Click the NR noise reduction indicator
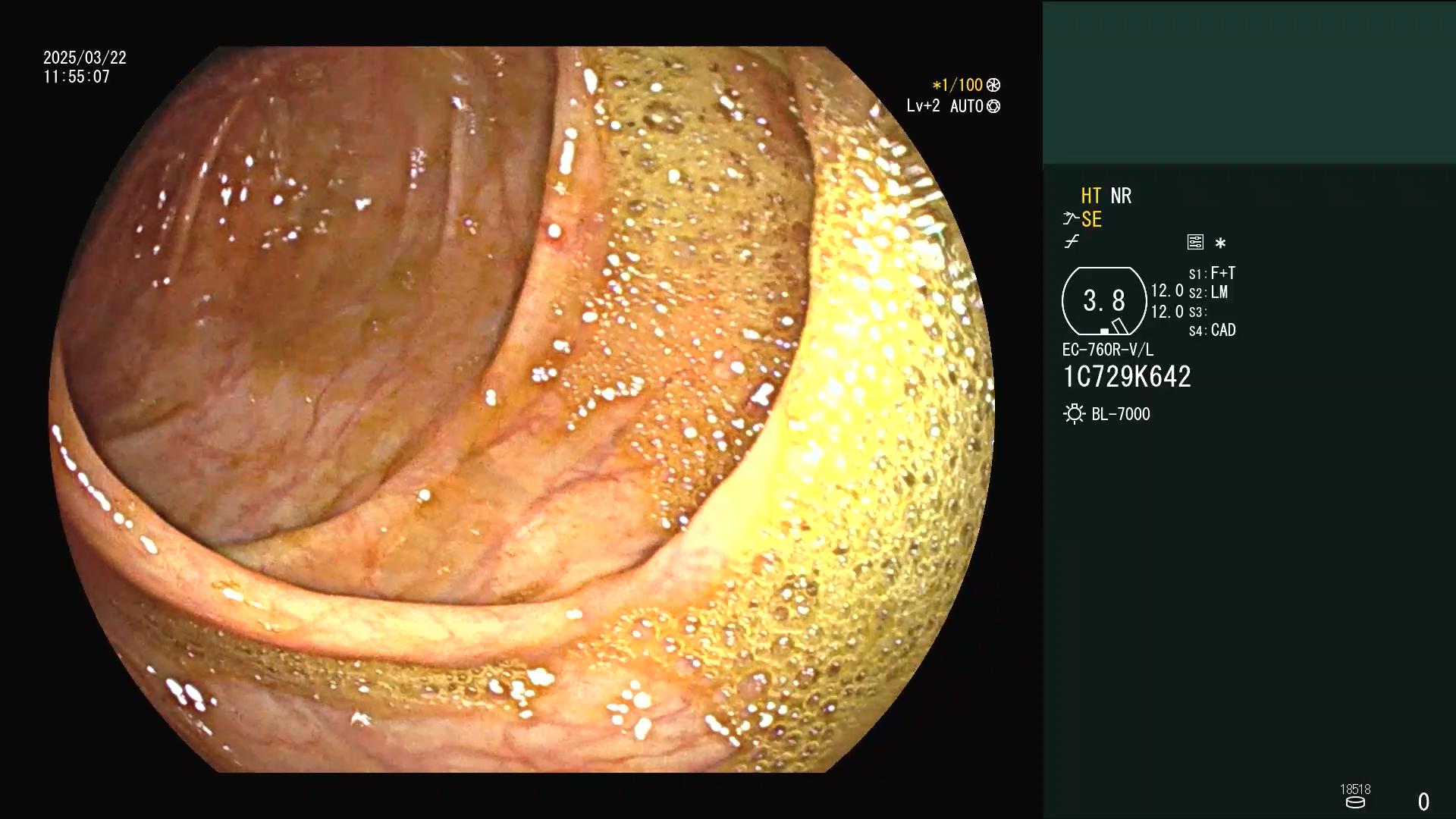The width and height of the screenshot is (1456, 819). 1121,196
